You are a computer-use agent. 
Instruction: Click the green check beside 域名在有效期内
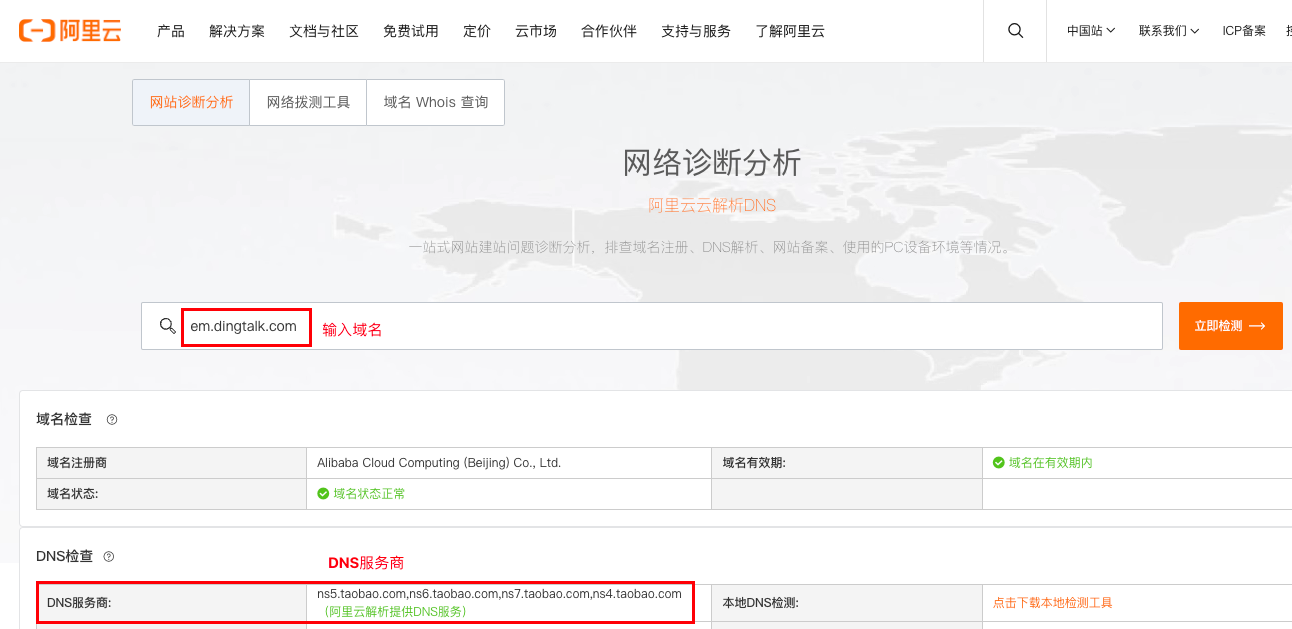(x=999, y=463)
